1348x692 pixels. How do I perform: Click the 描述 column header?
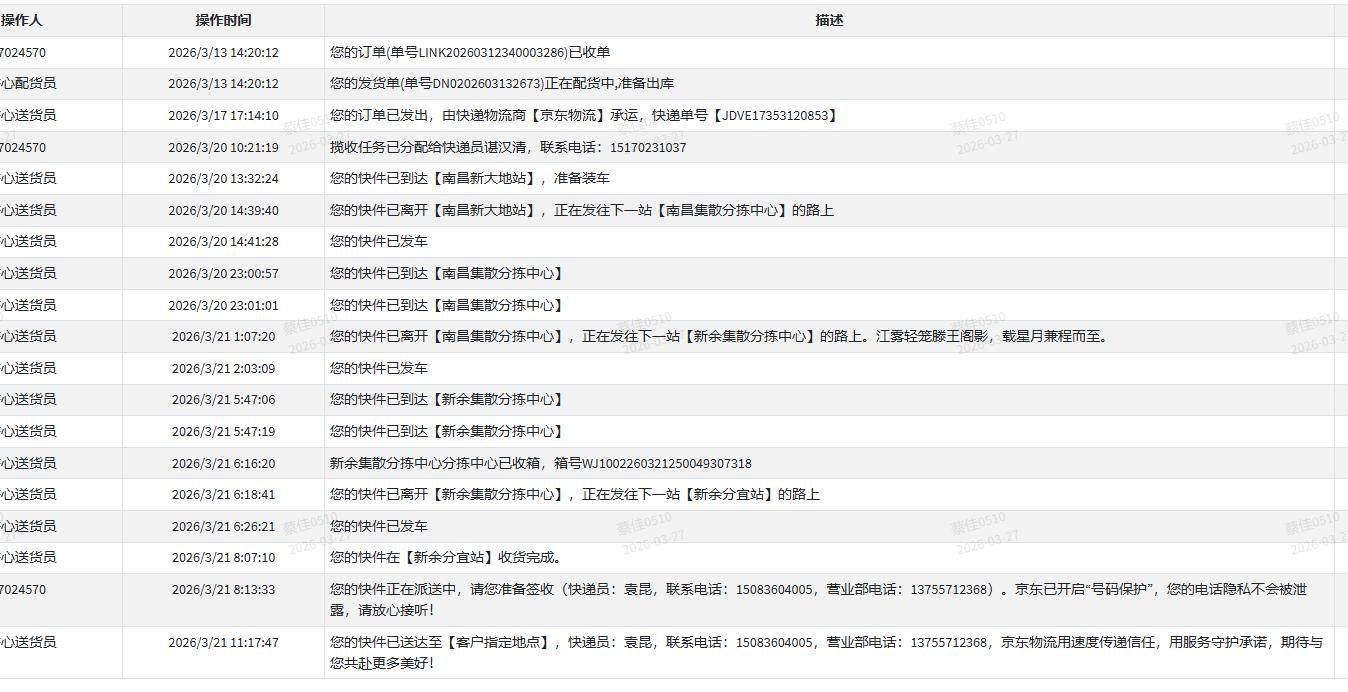tap(829, 20)
